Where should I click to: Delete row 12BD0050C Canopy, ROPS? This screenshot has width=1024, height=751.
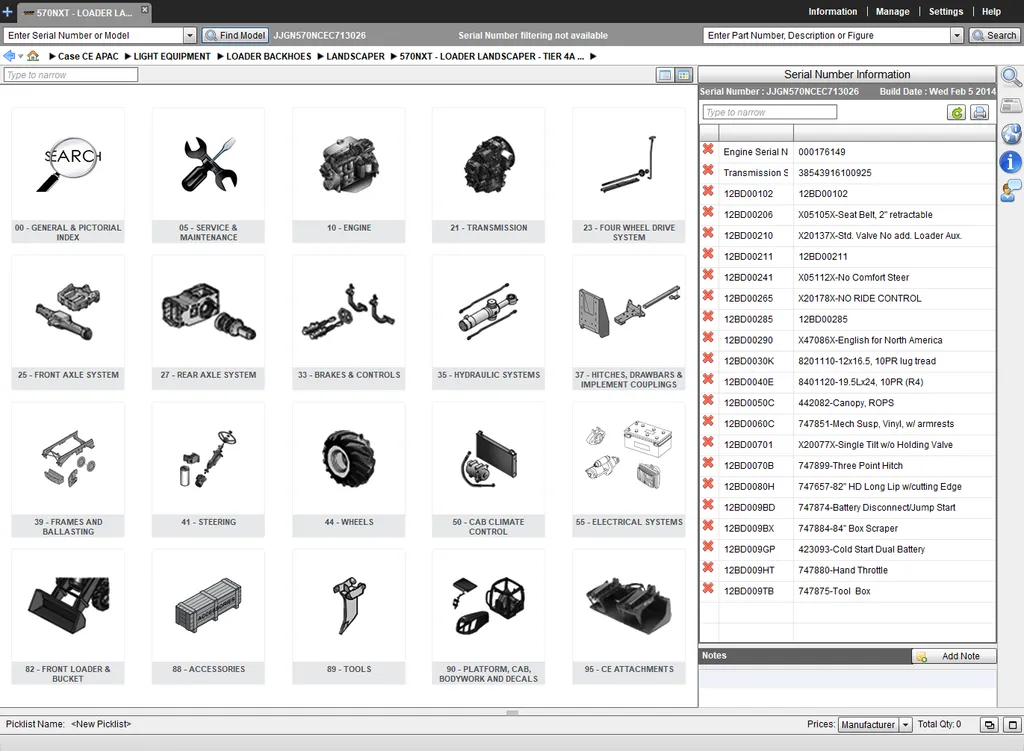[x=708, y=400]
